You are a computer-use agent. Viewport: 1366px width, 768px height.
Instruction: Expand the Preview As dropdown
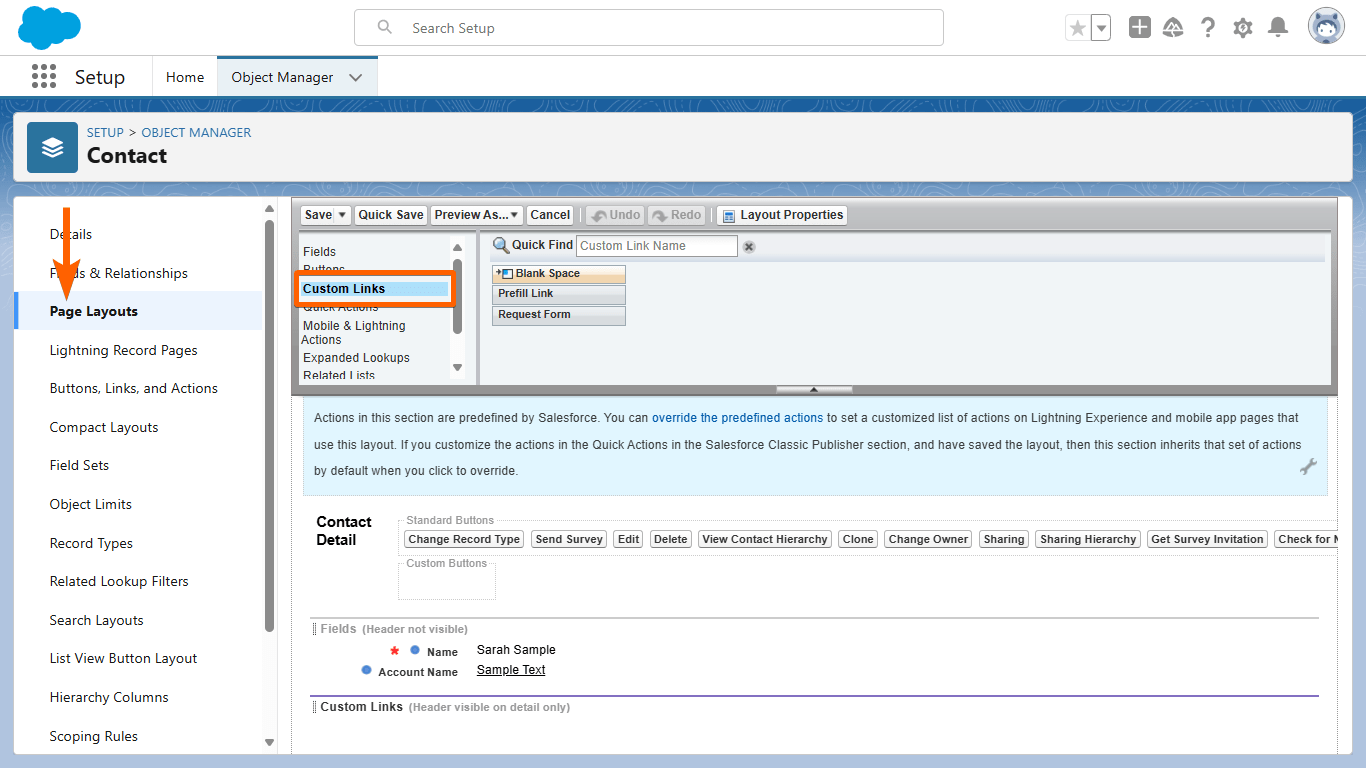click(x=477, y=215)
